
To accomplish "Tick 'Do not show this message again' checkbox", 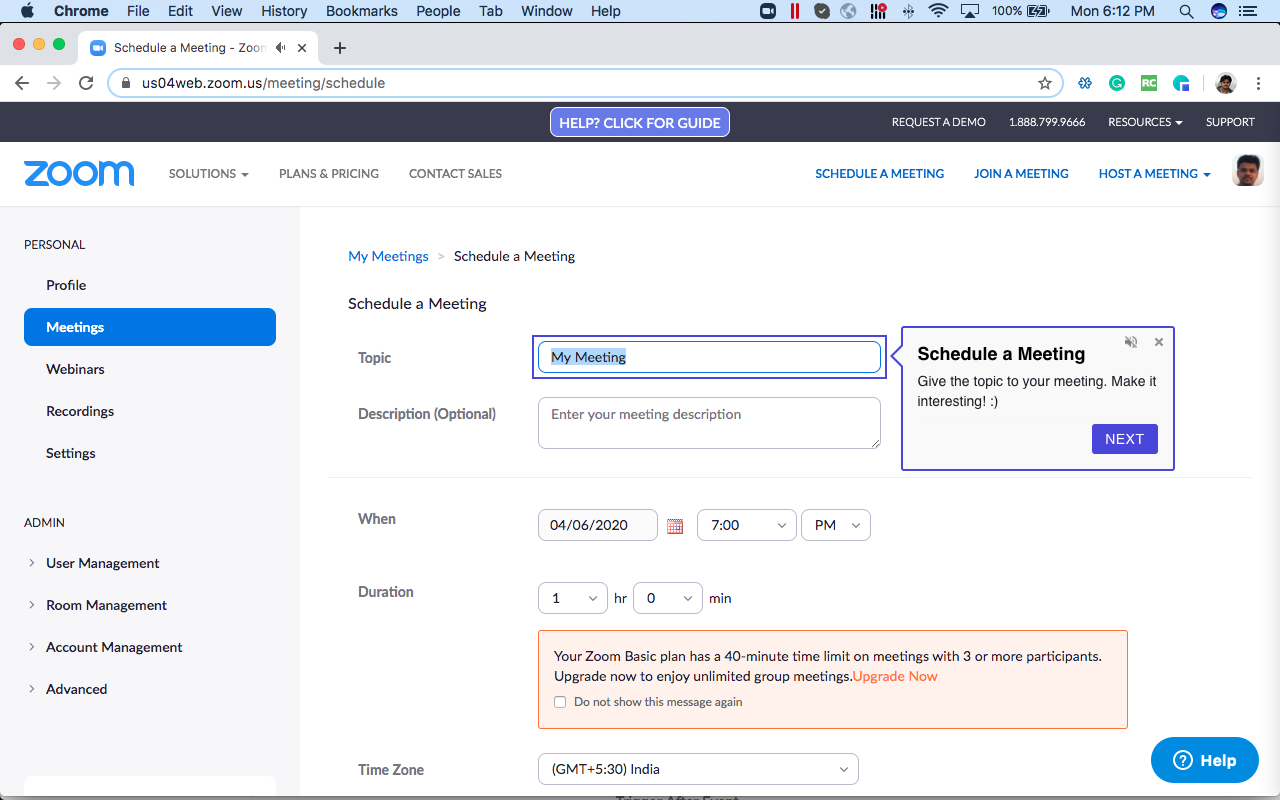I will click(x=560, y=702).
